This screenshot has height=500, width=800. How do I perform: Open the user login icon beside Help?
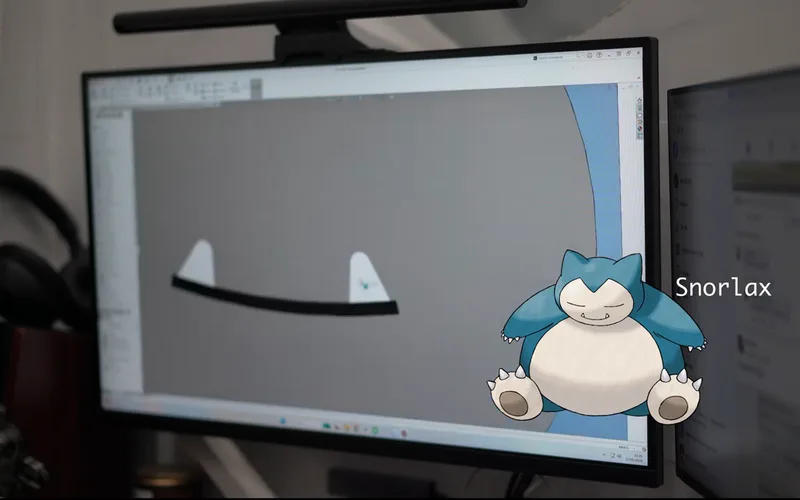(x=589, y=55)
